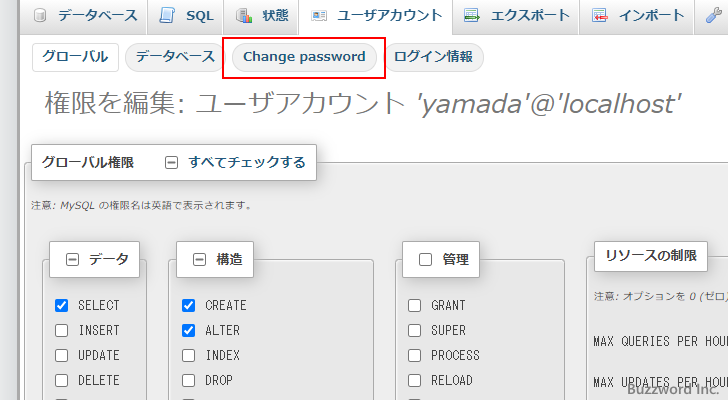Click the リソースの制限 heading
The height and width of the screenshot is (400, 728).
tap(650, 256)
